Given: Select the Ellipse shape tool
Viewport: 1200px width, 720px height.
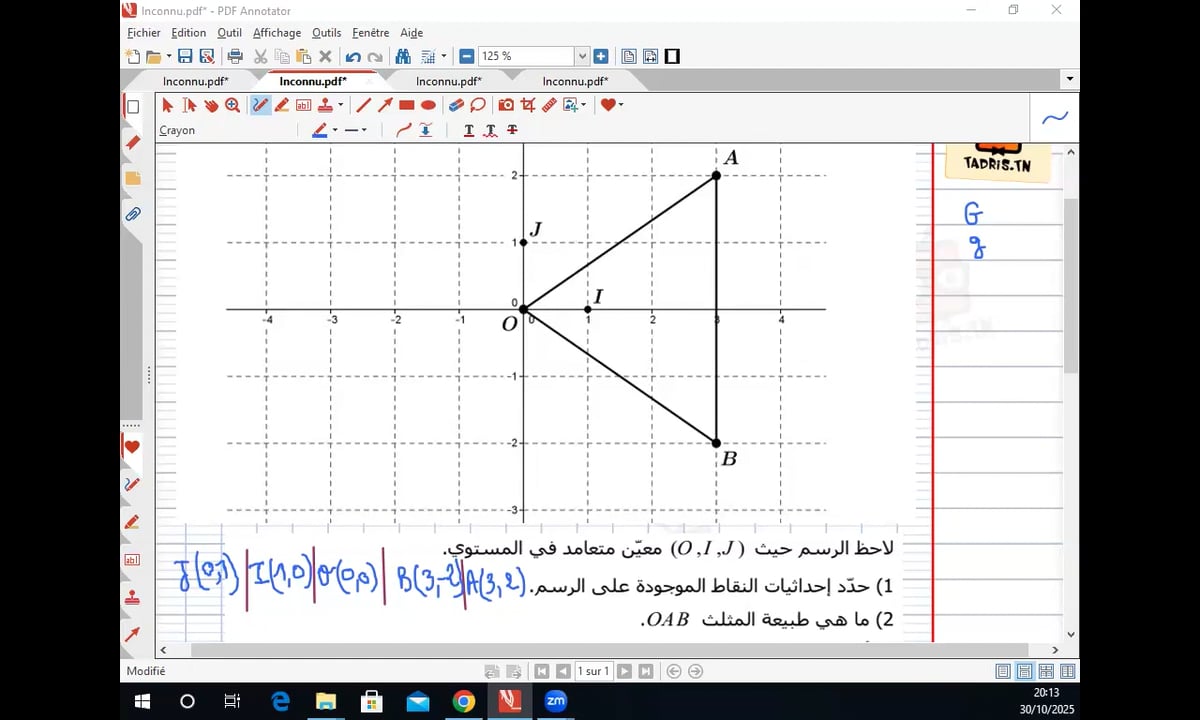Looking at the screenshot, I should click(x=428, y=105).
